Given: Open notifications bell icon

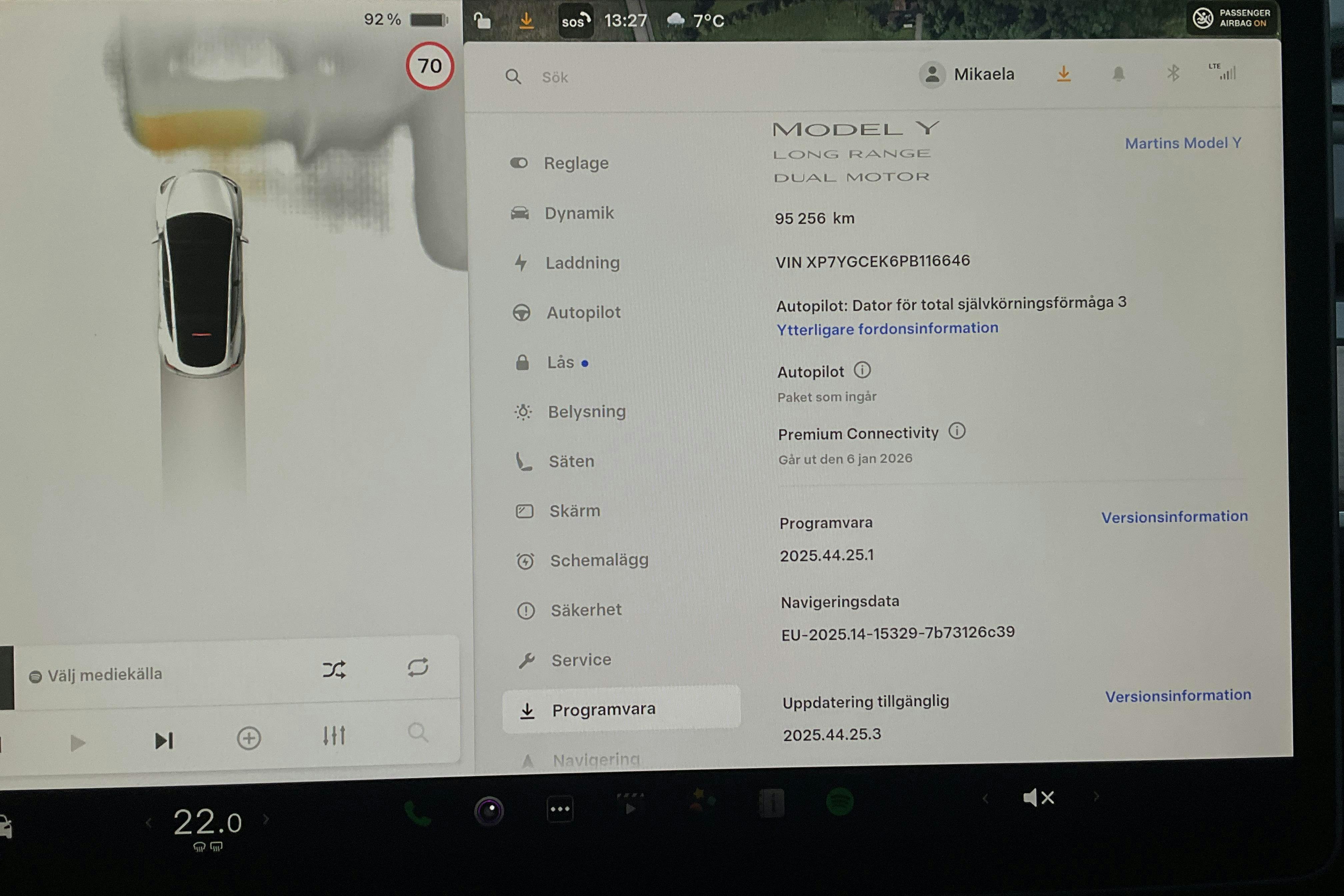Looking at the screenshot, I should click(x=1118, y=74).
